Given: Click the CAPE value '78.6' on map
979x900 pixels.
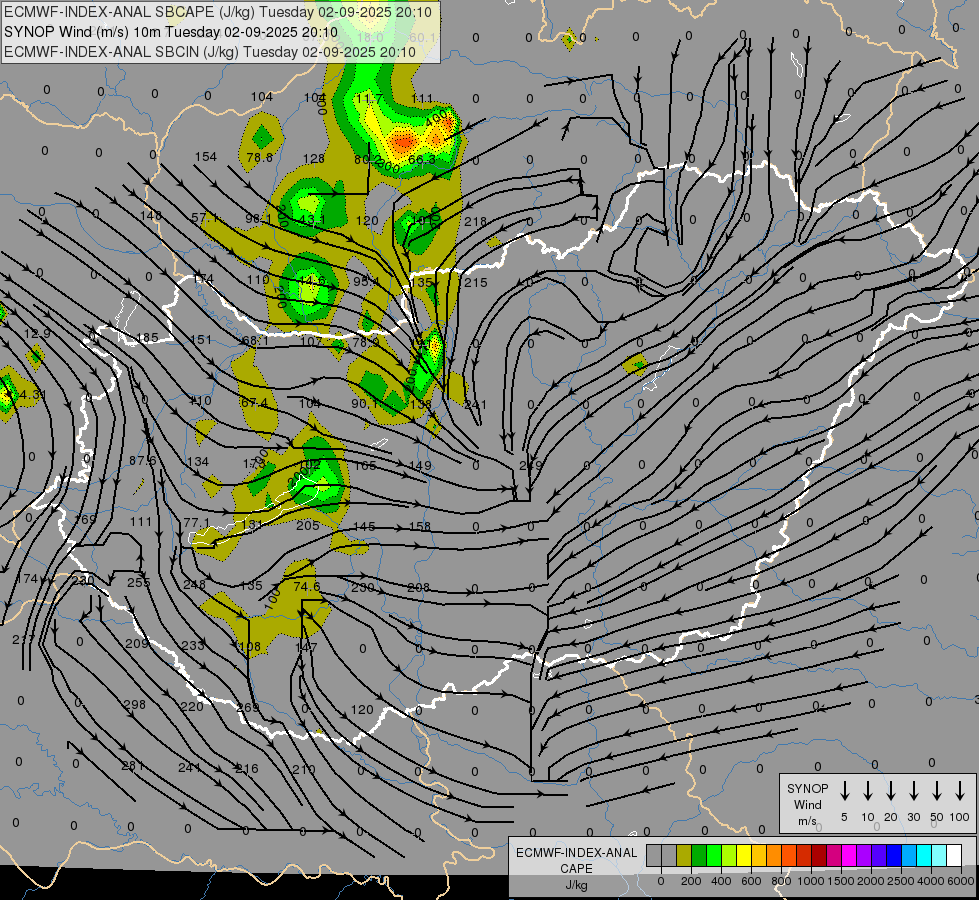Looking at the screenshot, I should [x=259, y=157].
